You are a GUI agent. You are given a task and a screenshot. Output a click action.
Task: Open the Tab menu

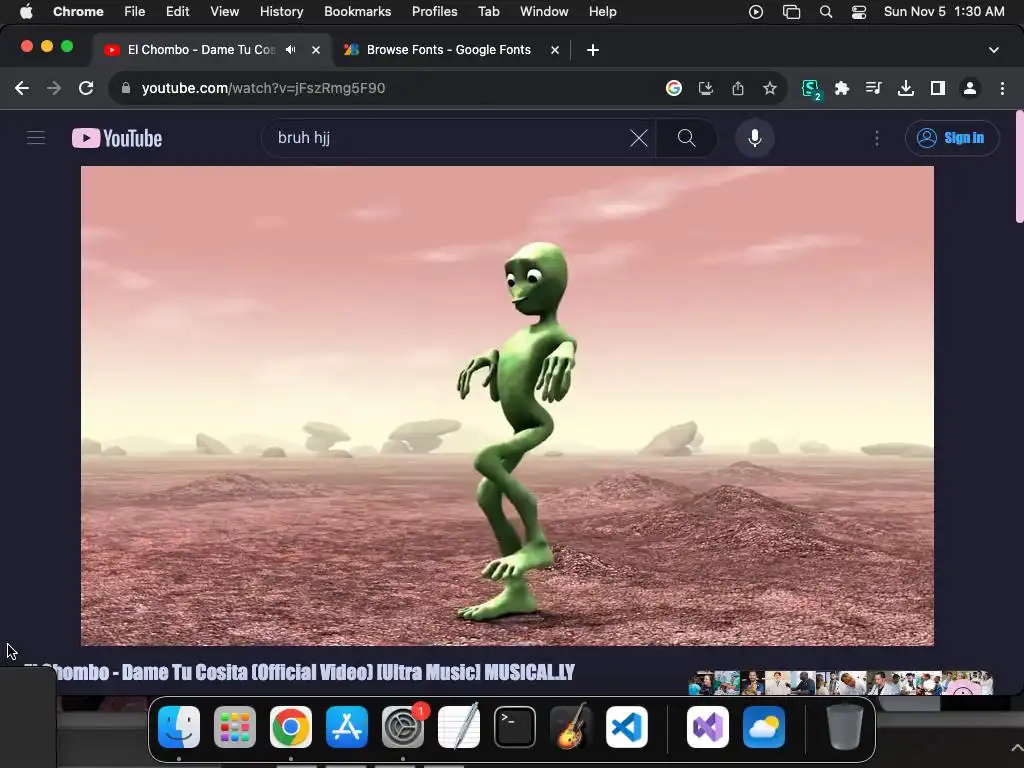(488, 11)
